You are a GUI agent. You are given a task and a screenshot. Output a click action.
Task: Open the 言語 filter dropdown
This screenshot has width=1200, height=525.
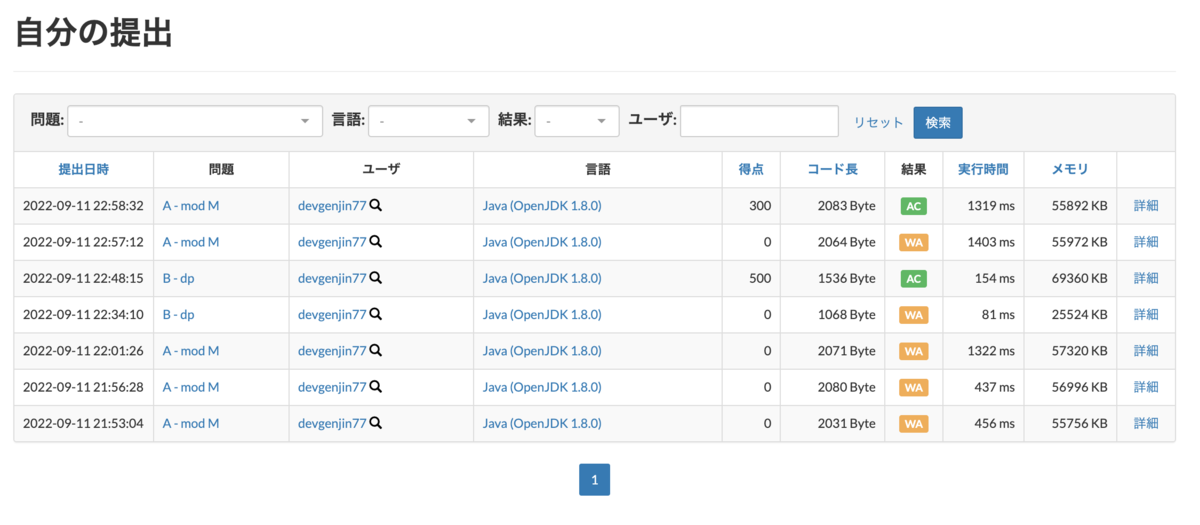pyautogui.click(x=429, y=121)
